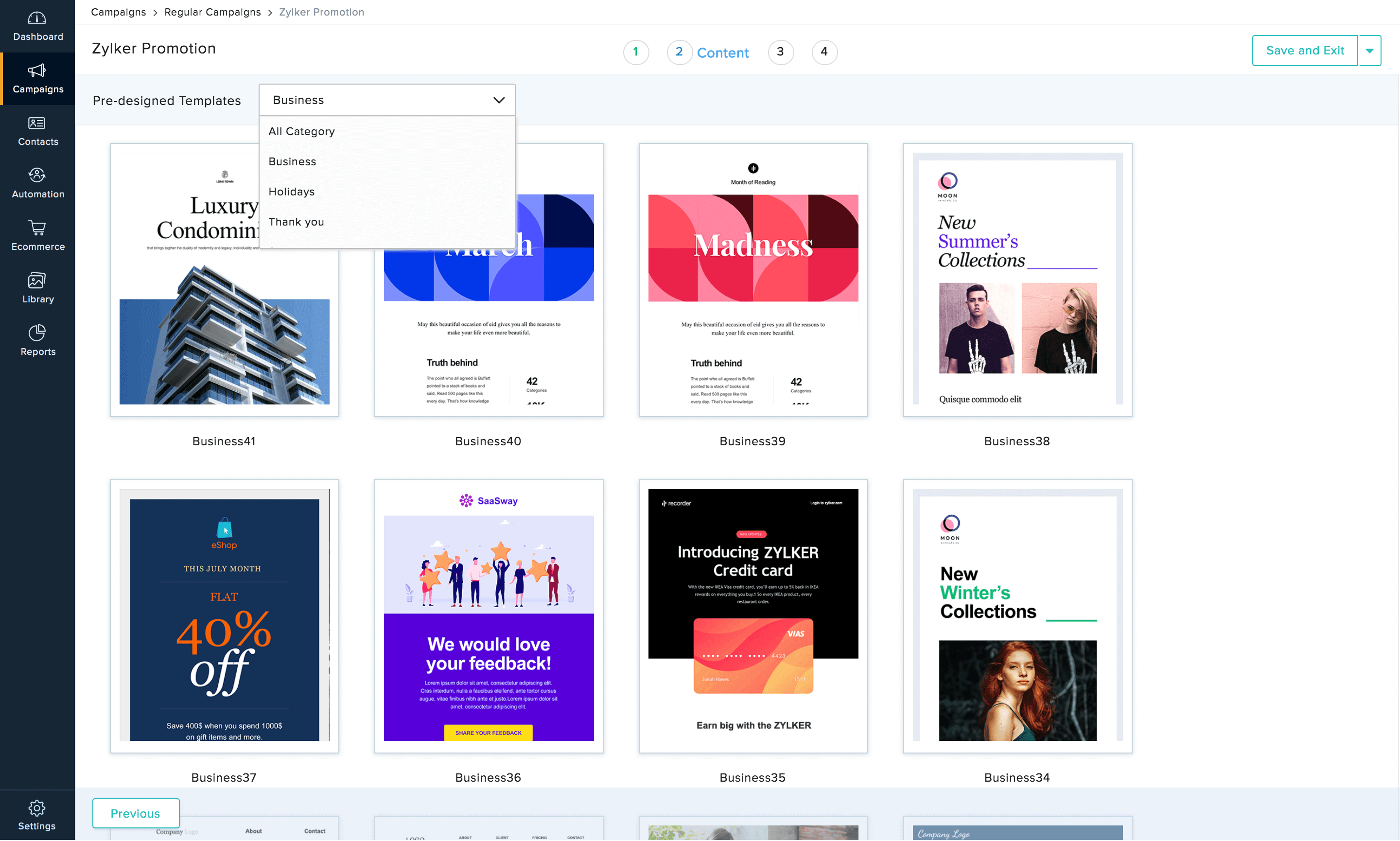Open Contacts card icon in sidebar

(x=37, y=123)
